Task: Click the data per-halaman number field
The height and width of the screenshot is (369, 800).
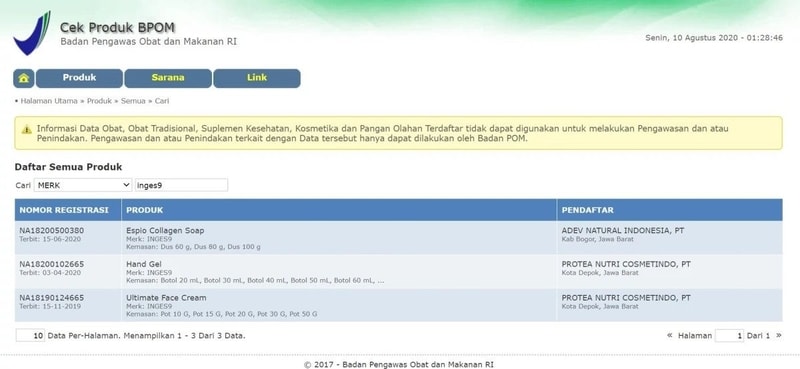Action: click(x=31, y=336)
